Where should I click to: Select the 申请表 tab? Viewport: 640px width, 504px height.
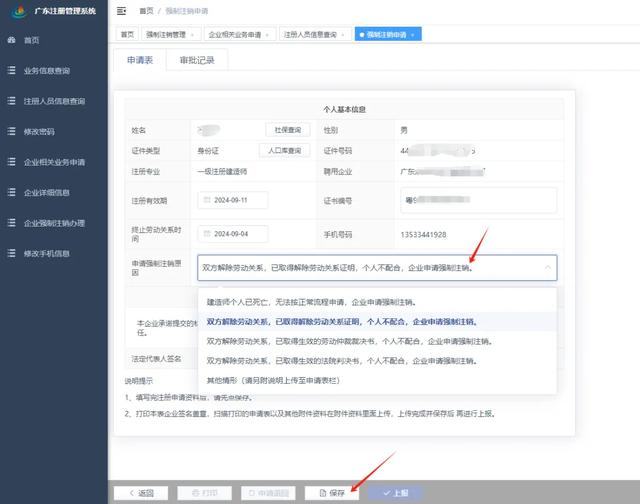tap(140, 60)
